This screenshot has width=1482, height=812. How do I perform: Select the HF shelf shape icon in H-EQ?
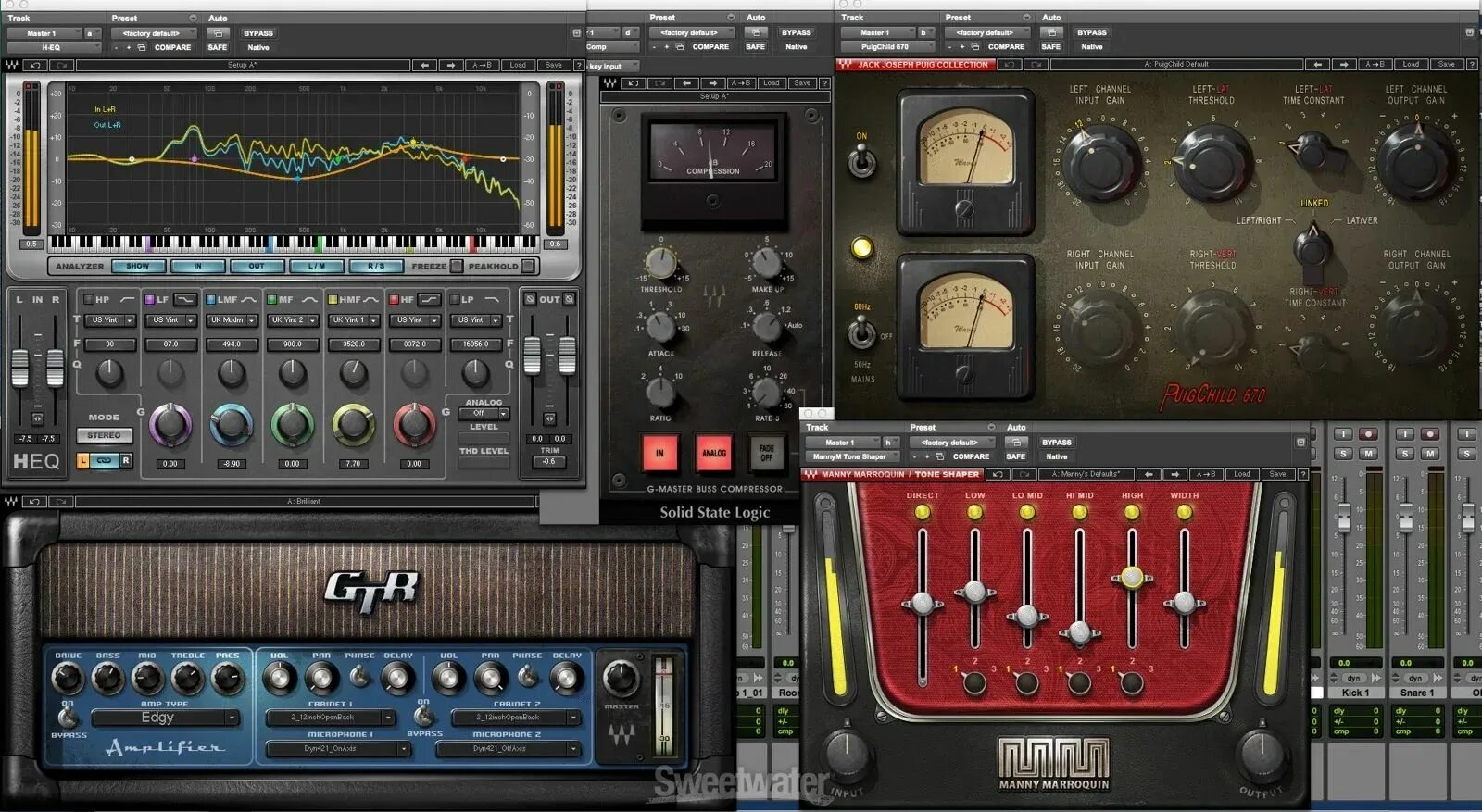point(429,299)
